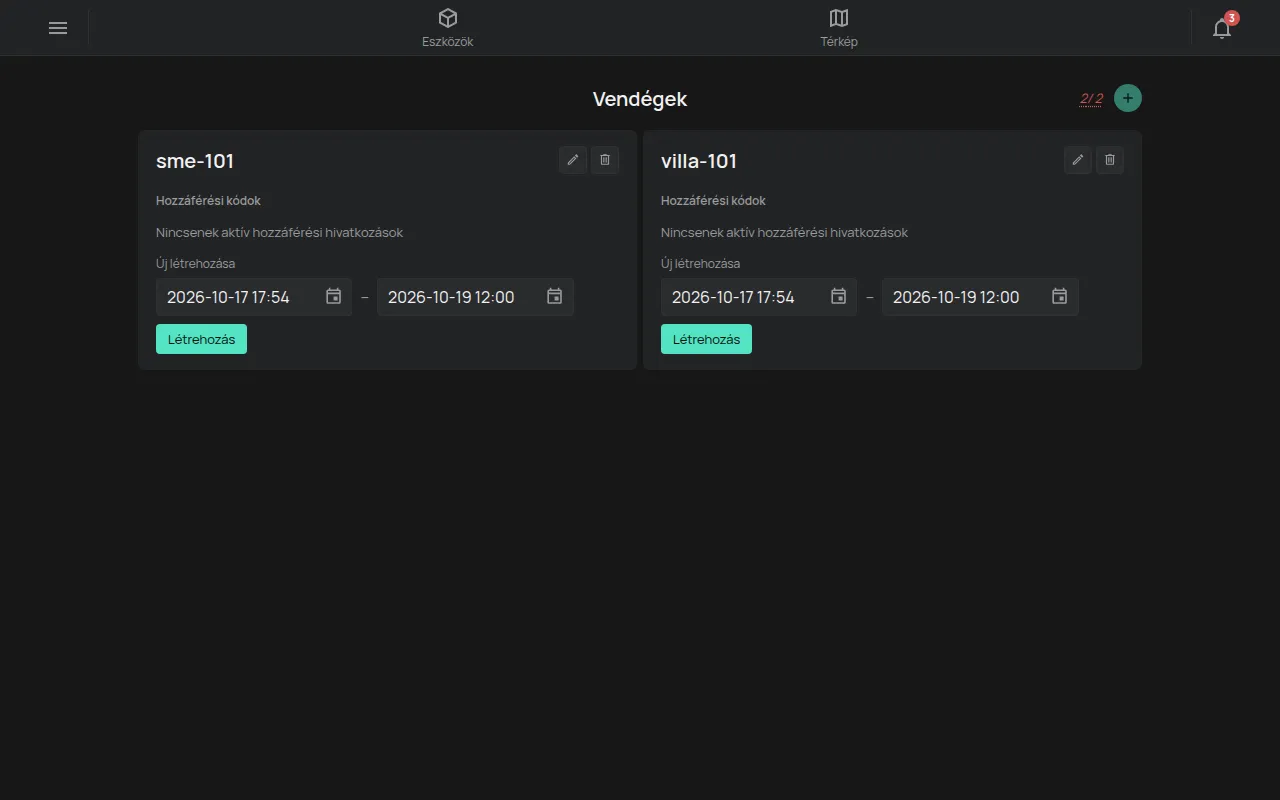This screenshot has height=800, width=1280.
Task: Click the Vendégek page heading
Action: [x=640, y=99]
